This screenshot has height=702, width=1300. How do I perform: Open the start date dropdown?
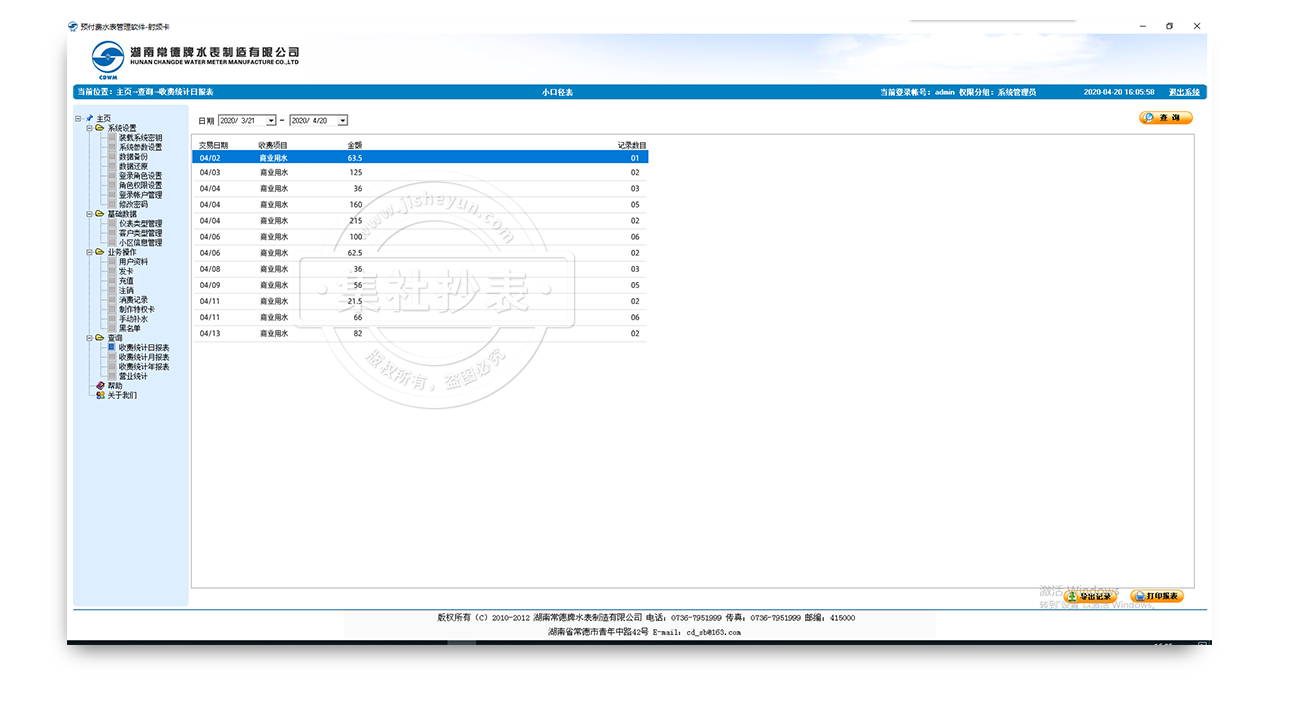pos(274,121)
